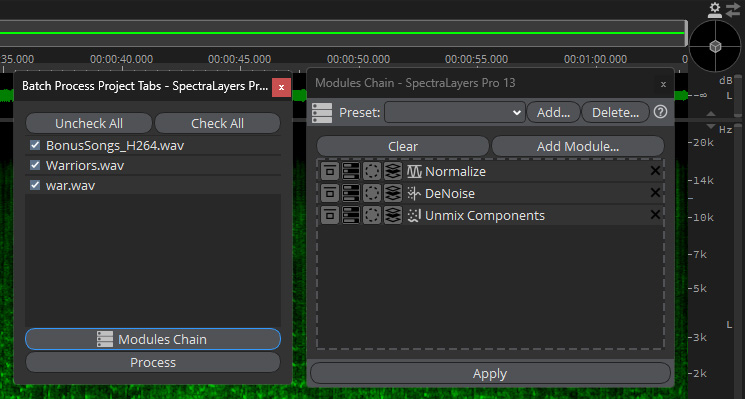
Task: Toggle the dashed selection circle icon for Normalize
Action: [372, 171]
